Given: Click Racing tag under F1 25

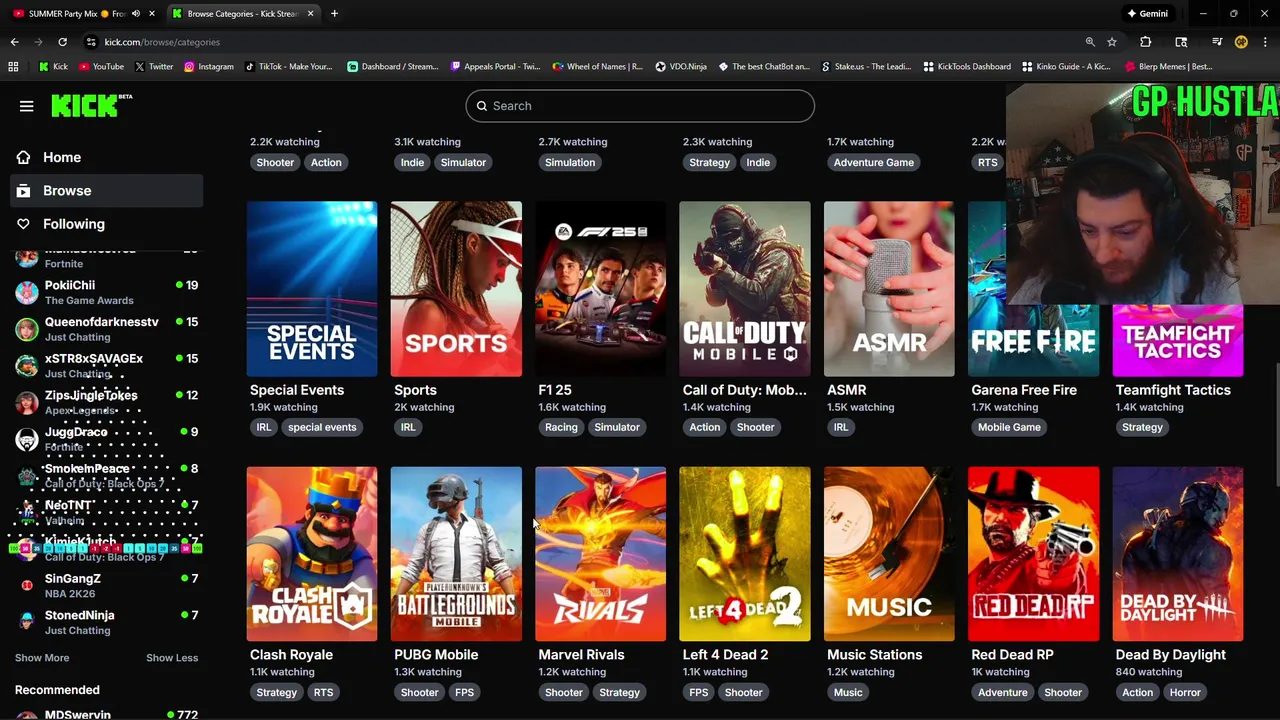Looking at the screenshot, I should click(x=561, y=427).
